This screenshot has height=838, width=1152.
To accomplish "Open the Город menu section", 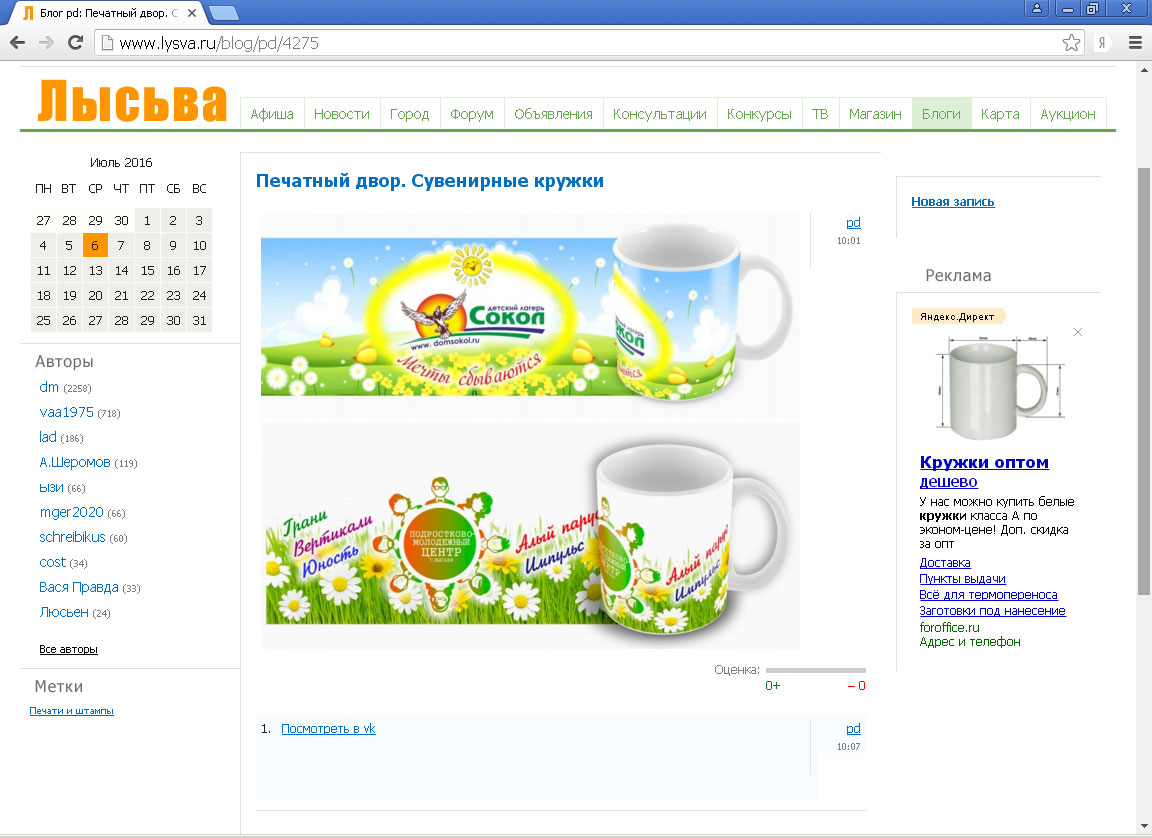I will tap(409, 114).
